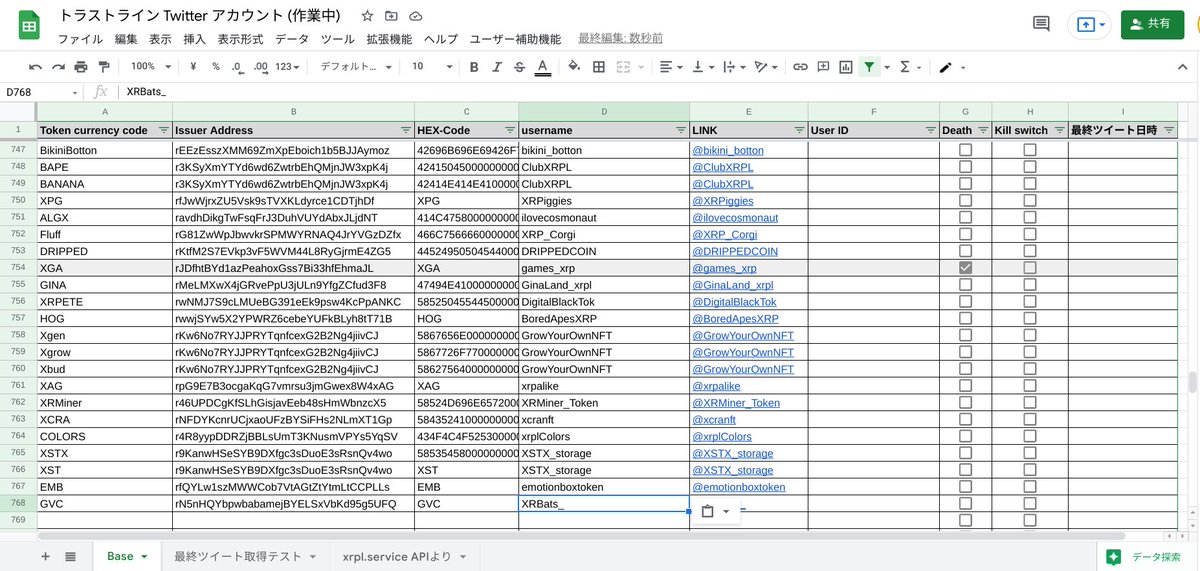This screenshot has height=571, width=1200.
Task: Format selection as percent
Action: [x=215, y=67]
